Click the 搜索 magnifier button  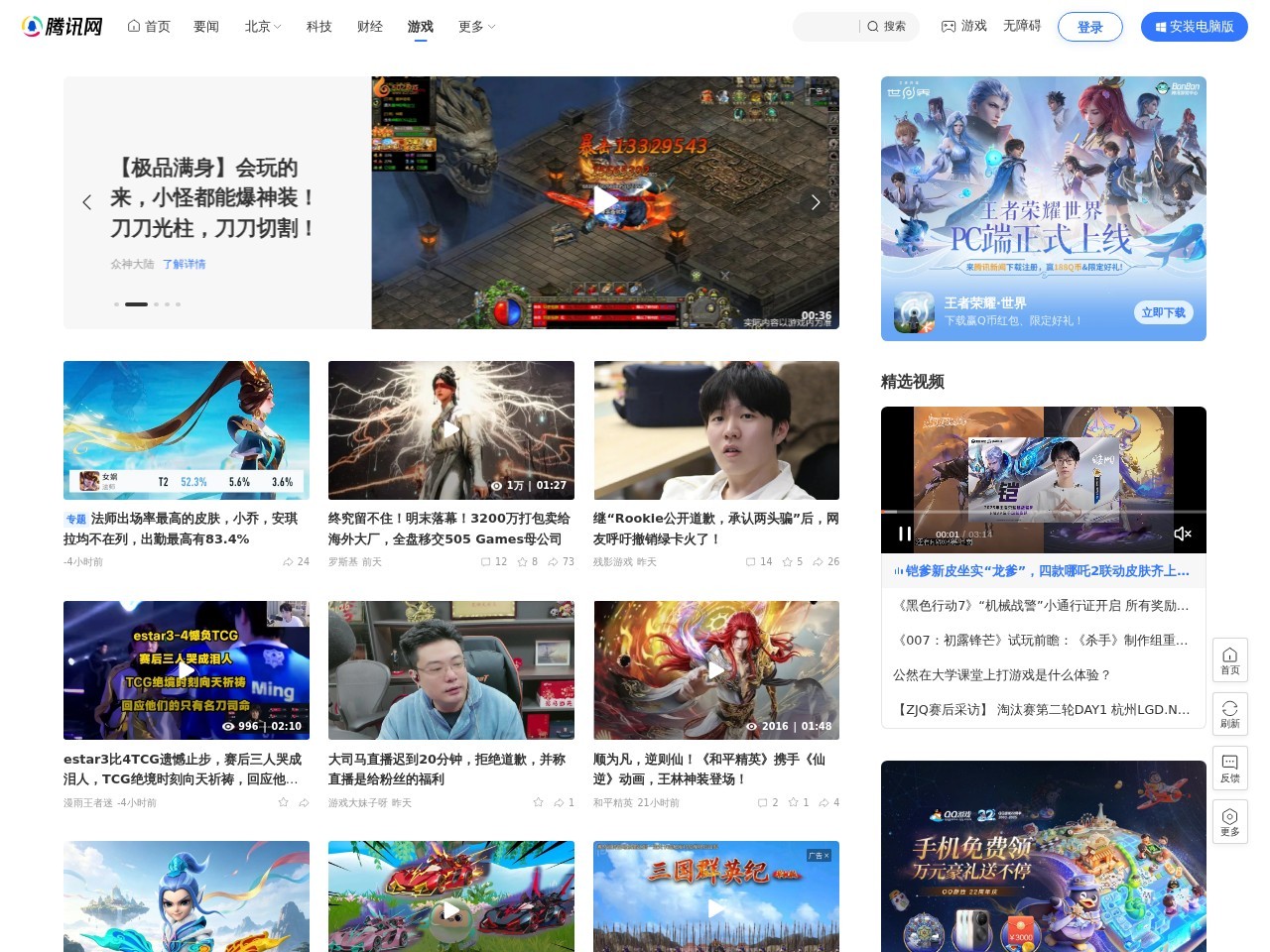[x=887, y=27]
